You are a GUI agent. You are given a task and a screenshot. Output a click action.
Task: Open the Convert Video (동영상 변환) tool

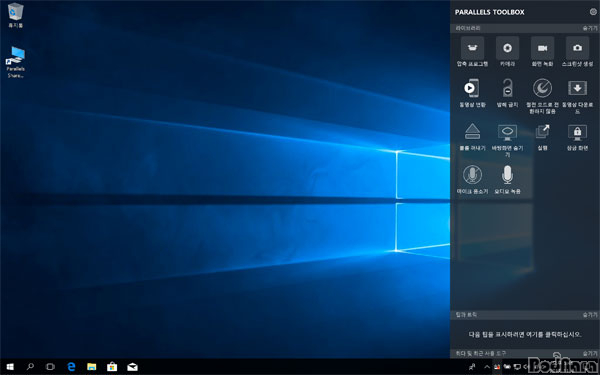[x=472, y=93]
